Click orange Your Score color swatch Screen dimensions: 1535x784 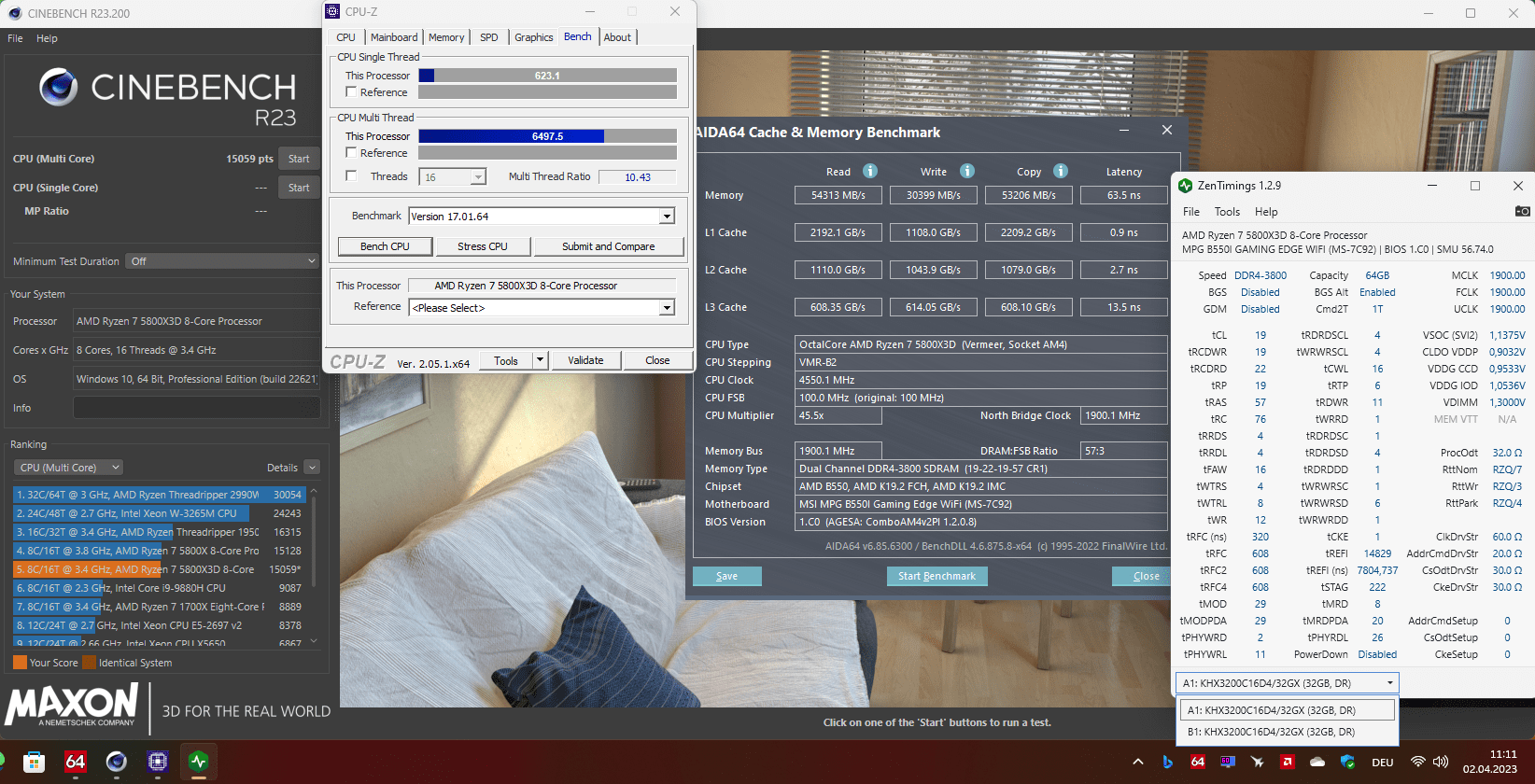(20, 663)
